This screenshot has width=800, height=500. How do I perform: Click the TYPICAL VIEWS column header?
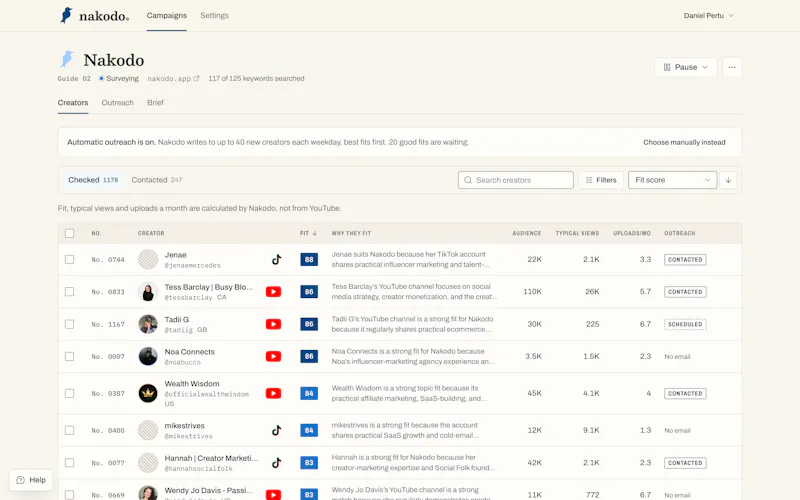tap(577, 233)
